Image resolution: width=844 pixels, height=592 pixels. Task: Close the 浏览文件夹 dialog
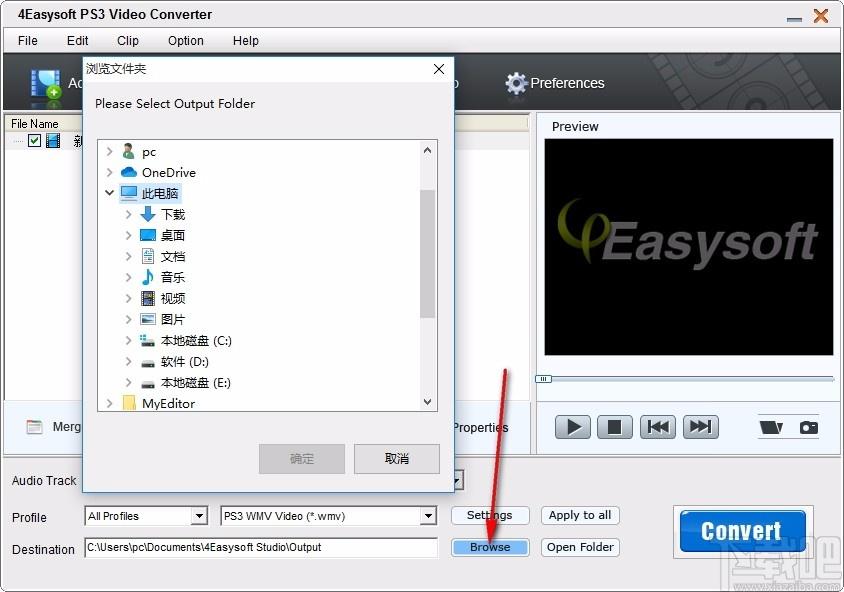pyautogui.click(x=439, y=69)
